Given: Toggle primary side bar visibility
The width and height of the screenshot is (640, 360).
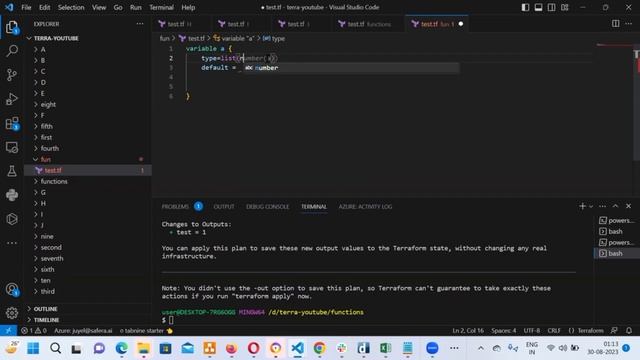Looking at the screenshot, I should pos(525,7).
